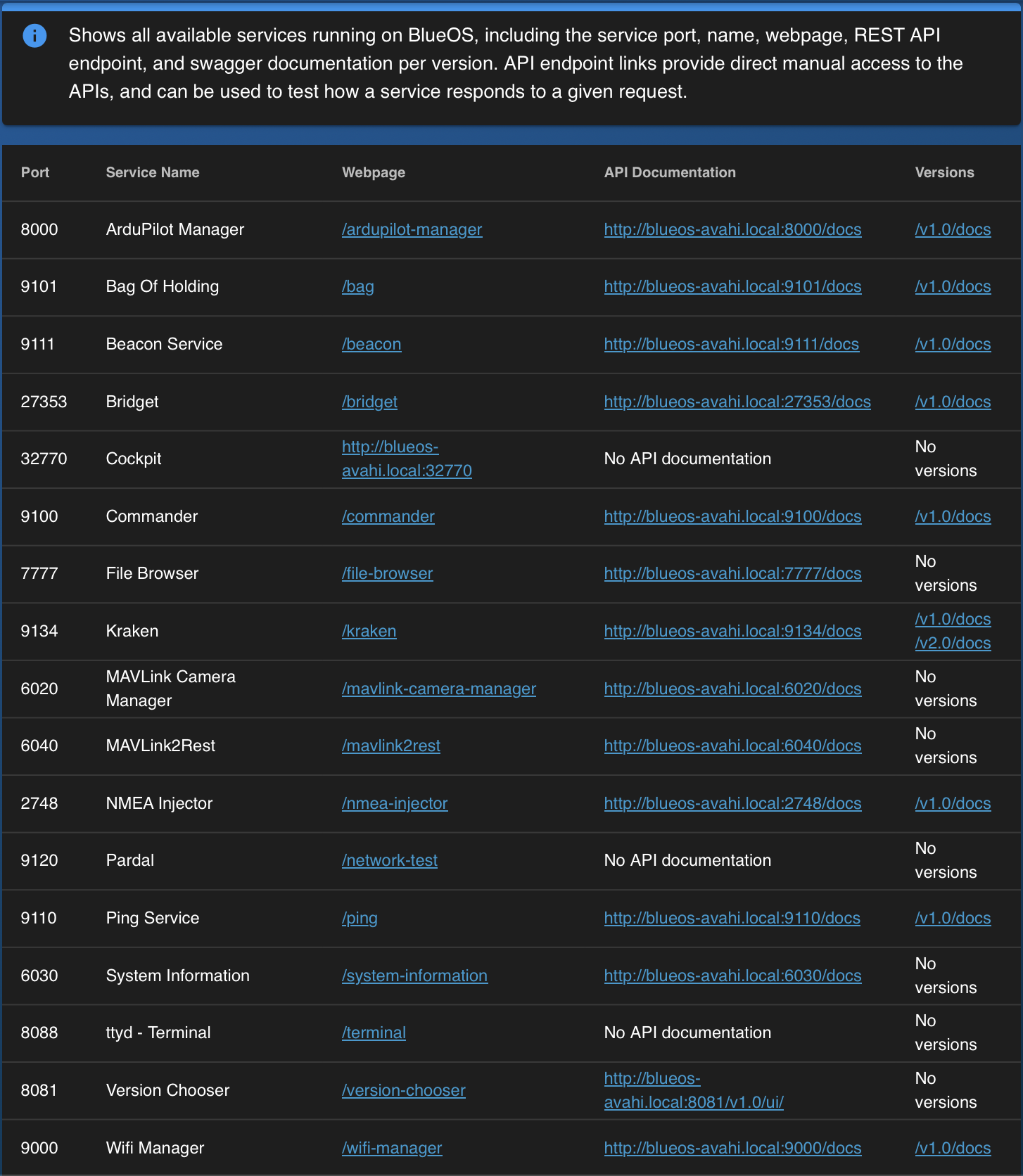
Task: Open Beacon Service API docs on port 9111
Action: click(x=731, y=344)
